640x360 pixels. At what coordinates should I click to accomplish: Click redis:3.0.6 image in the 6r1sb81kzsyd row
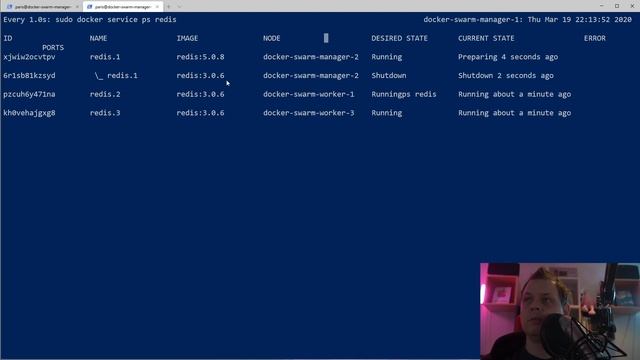click(x=200, y=76)
